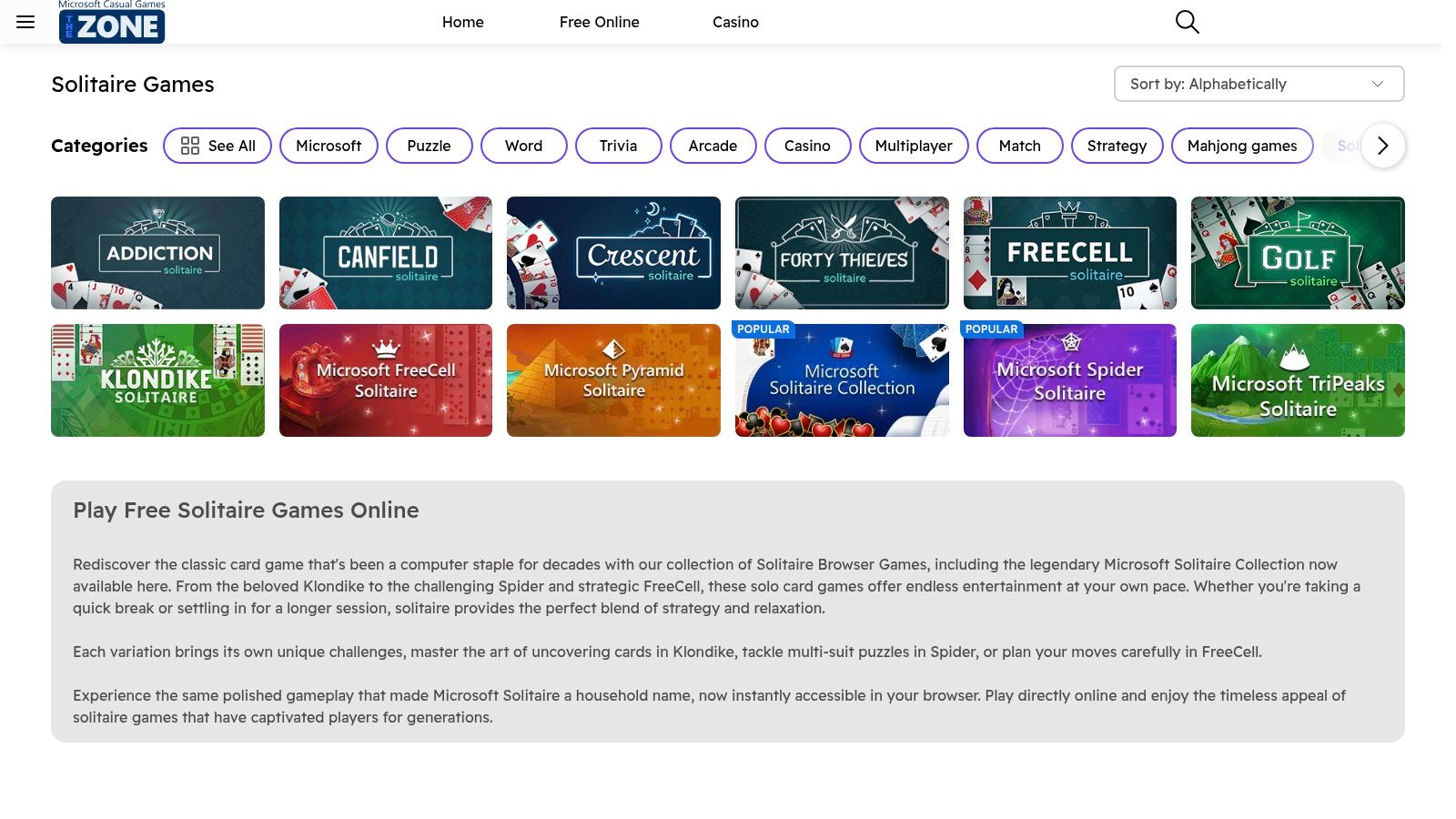Open the Casino nav item
Image resolution: width=1456 pixels, height=819 pixels.
coord(735,22)
